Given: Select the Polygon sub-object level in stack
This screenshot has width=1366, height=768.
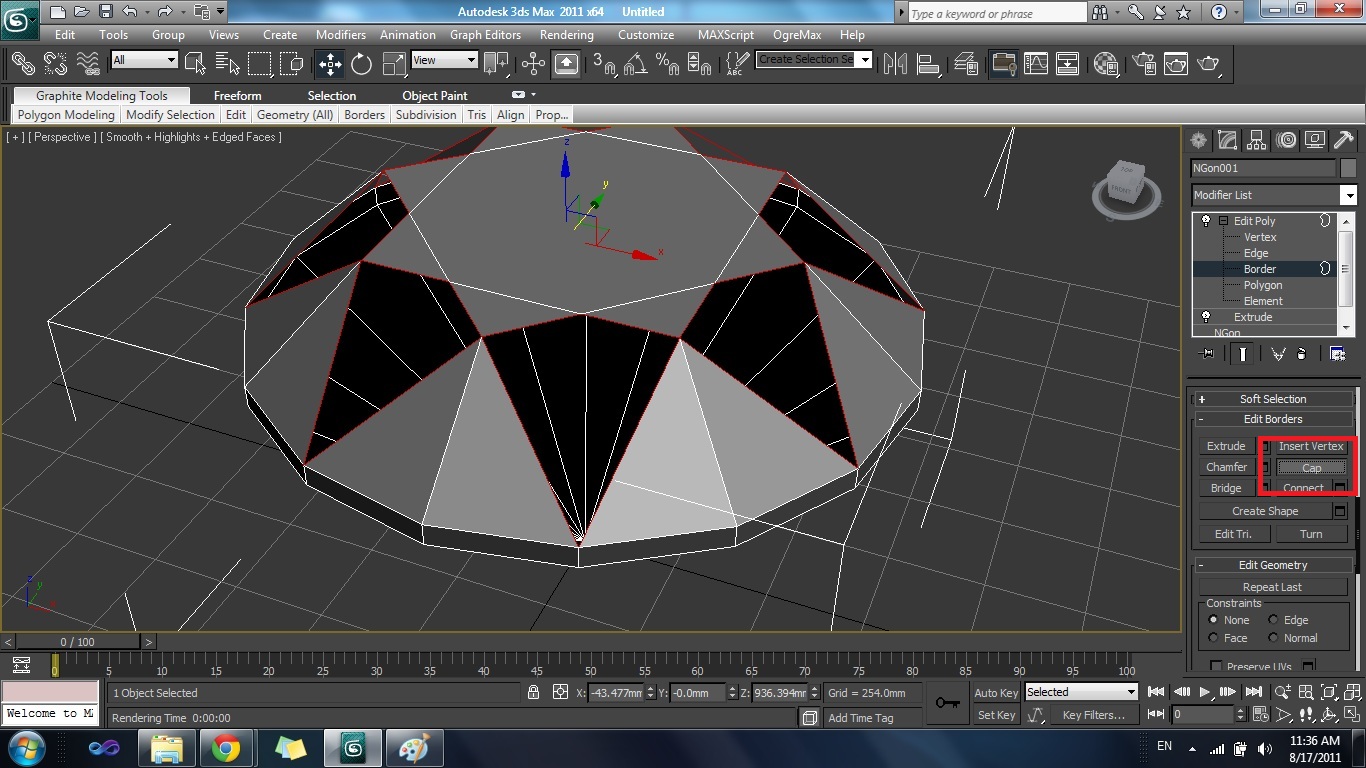Looking at the screenshot, I should (x=1262, y=285).
